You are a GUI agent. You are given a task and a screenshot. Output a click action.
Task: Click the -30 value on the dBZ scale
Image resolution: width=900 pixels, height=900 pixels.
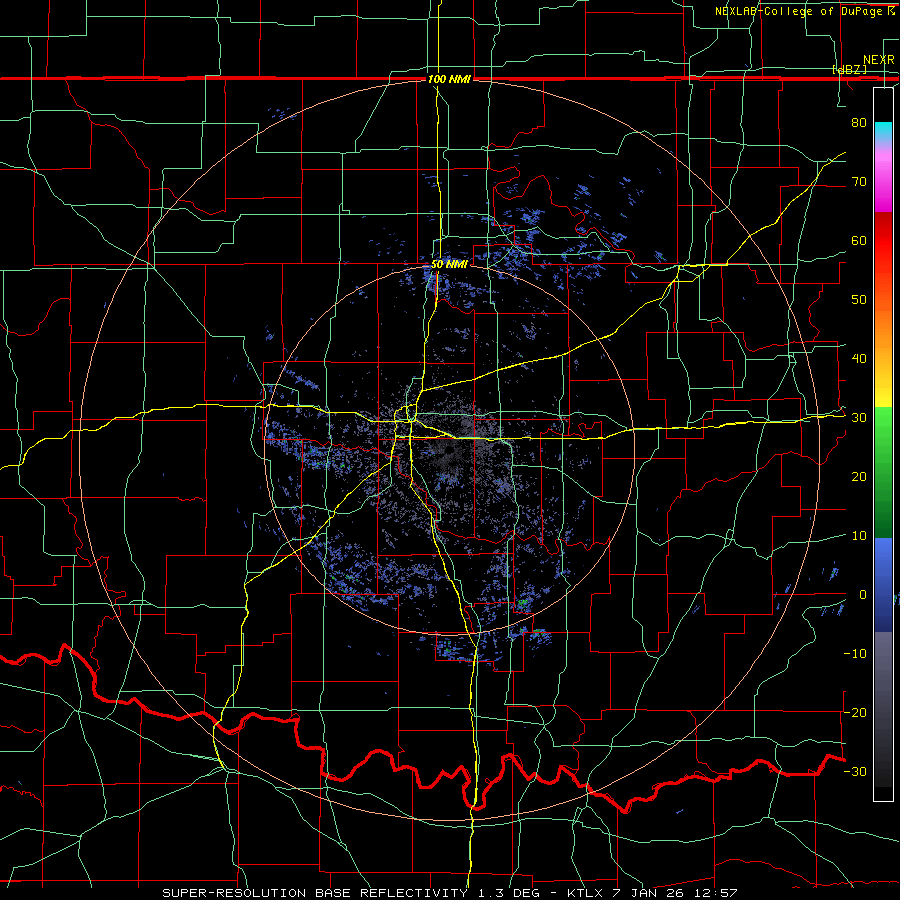(855, 771)
